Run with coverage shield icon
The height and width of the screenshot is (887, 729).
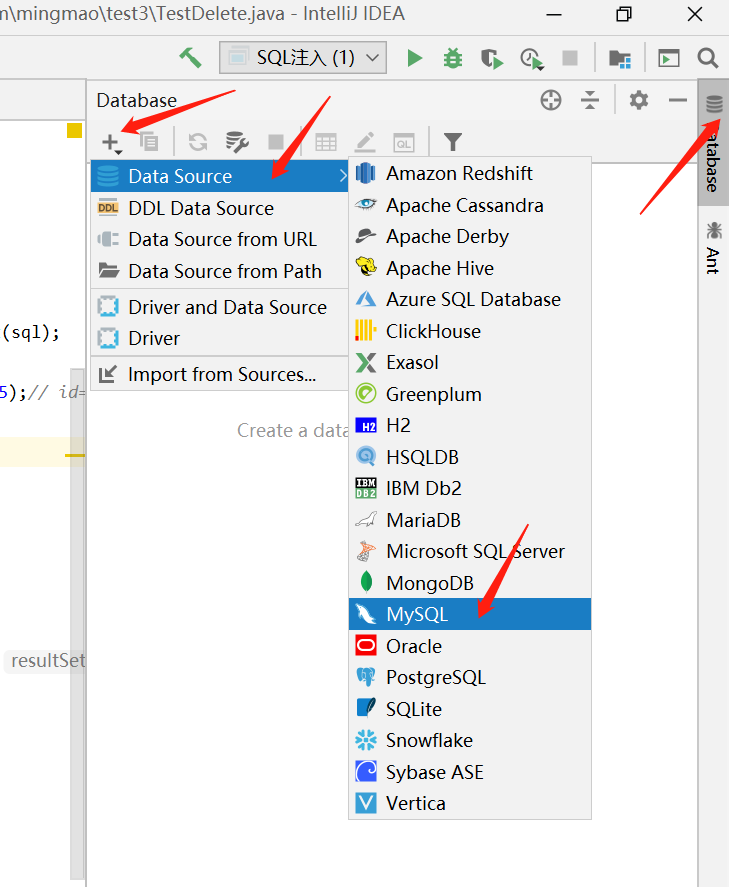coord(491,58)
